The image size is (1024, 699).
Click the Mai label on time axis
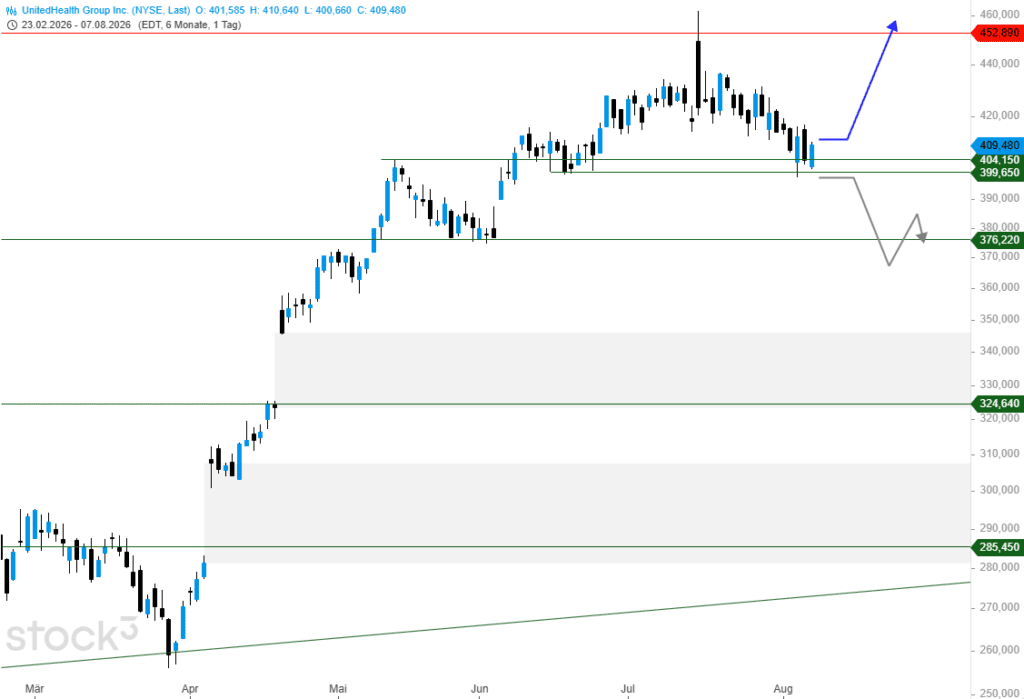point(338,689)
